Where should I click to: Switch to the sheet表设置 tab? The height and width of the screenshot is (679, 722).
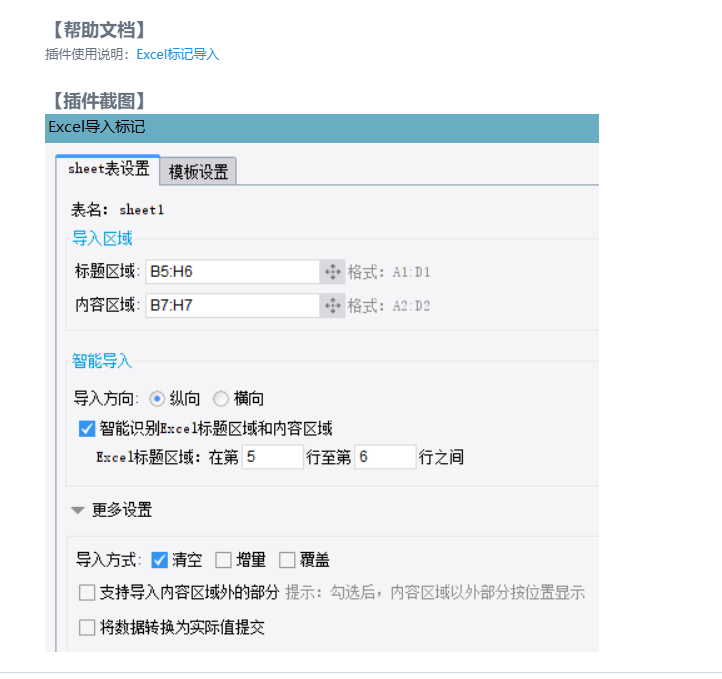coord(108,169)
